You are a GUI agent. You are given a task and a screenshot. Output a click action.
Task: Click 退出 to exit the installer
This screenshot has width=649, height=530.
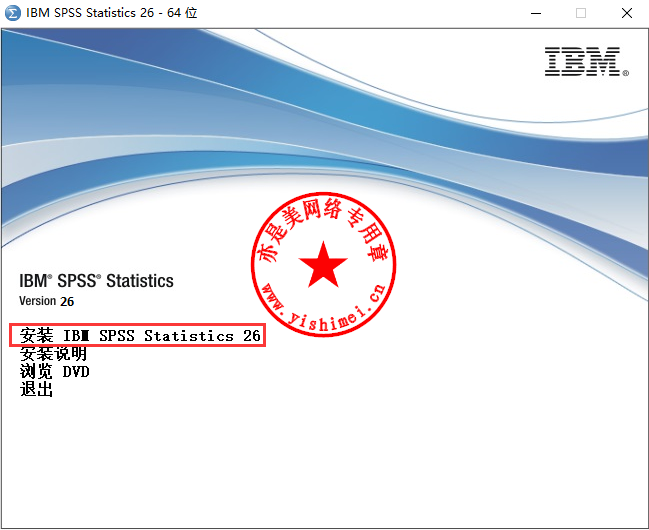coord(36,389)
